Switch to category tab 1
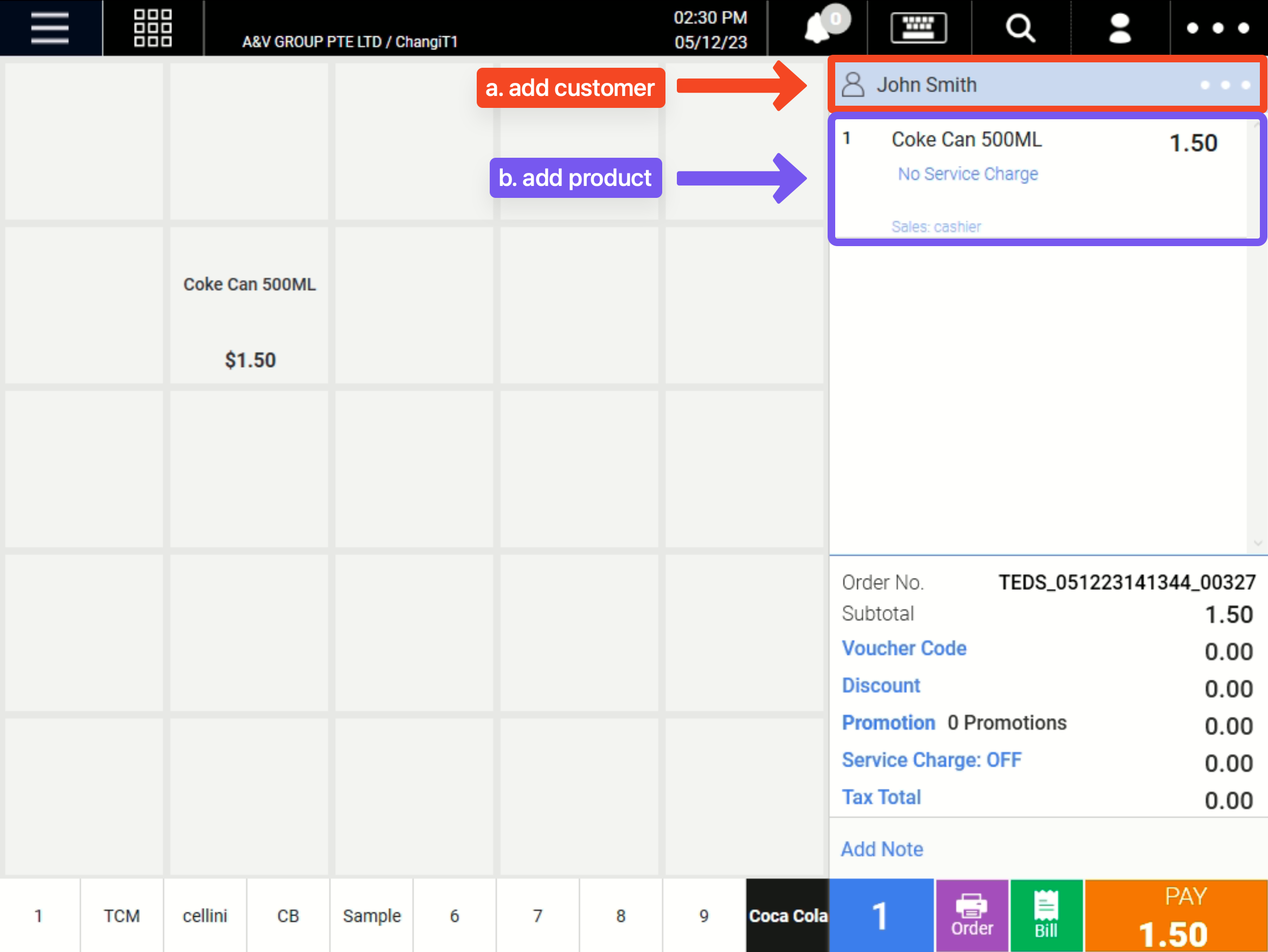The width and height of the screenshot is (1268, 952). tap(39, 915)
